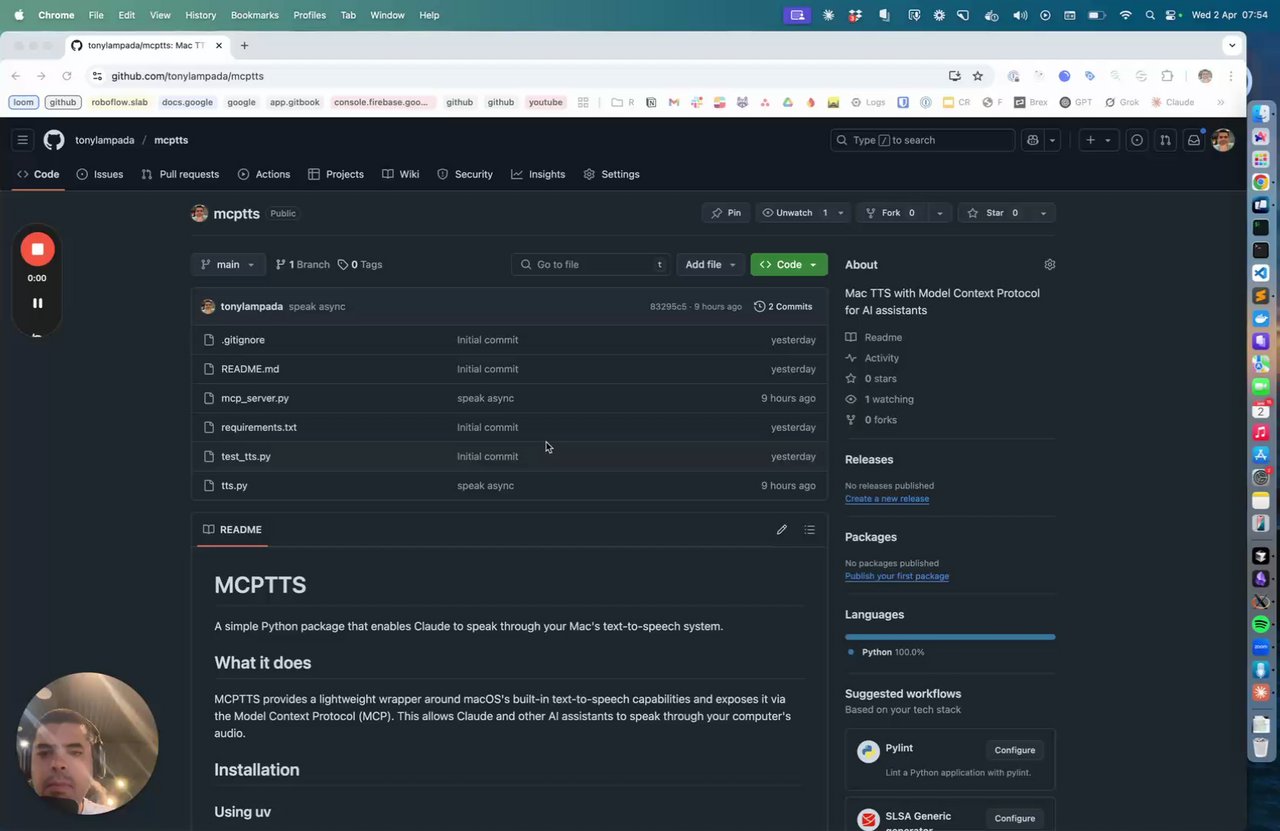
Task: Open requirements.txt file
Action: (259, 427)
